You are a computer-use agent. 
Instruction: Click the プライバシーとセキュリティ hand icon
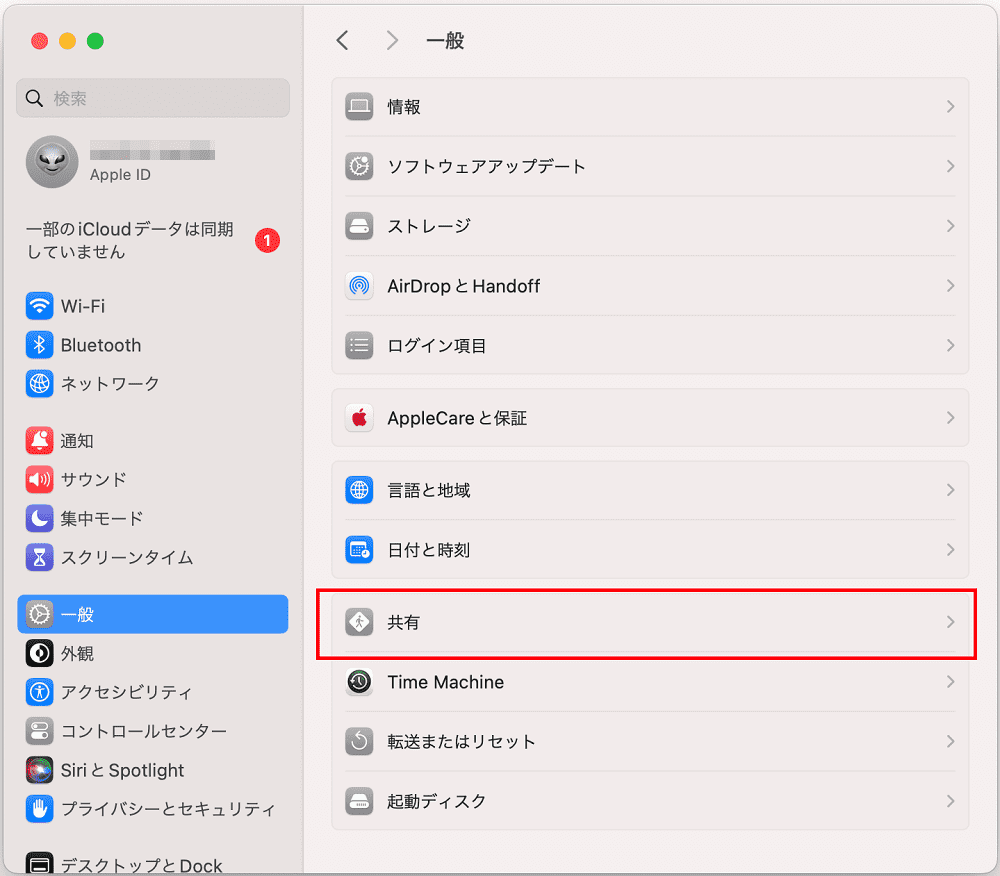click(40, 809)
